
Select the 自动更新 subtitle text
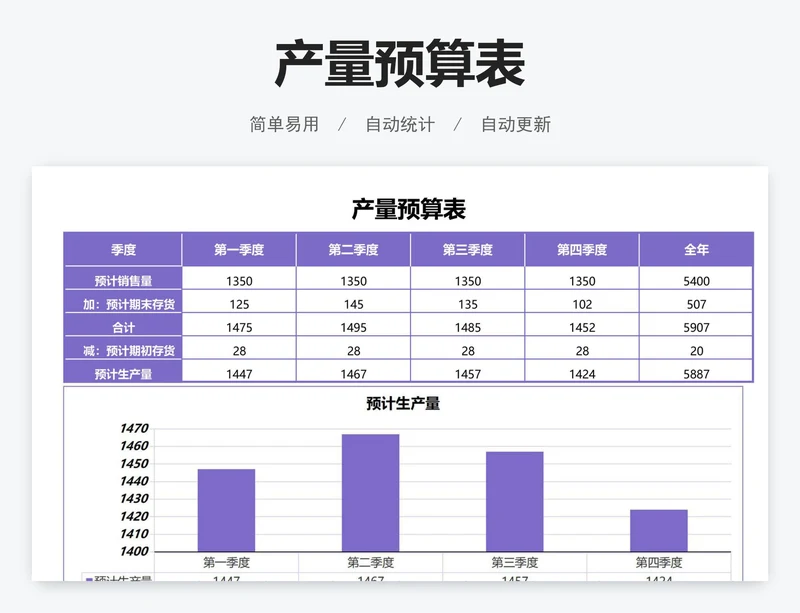(x=516, y=125)
